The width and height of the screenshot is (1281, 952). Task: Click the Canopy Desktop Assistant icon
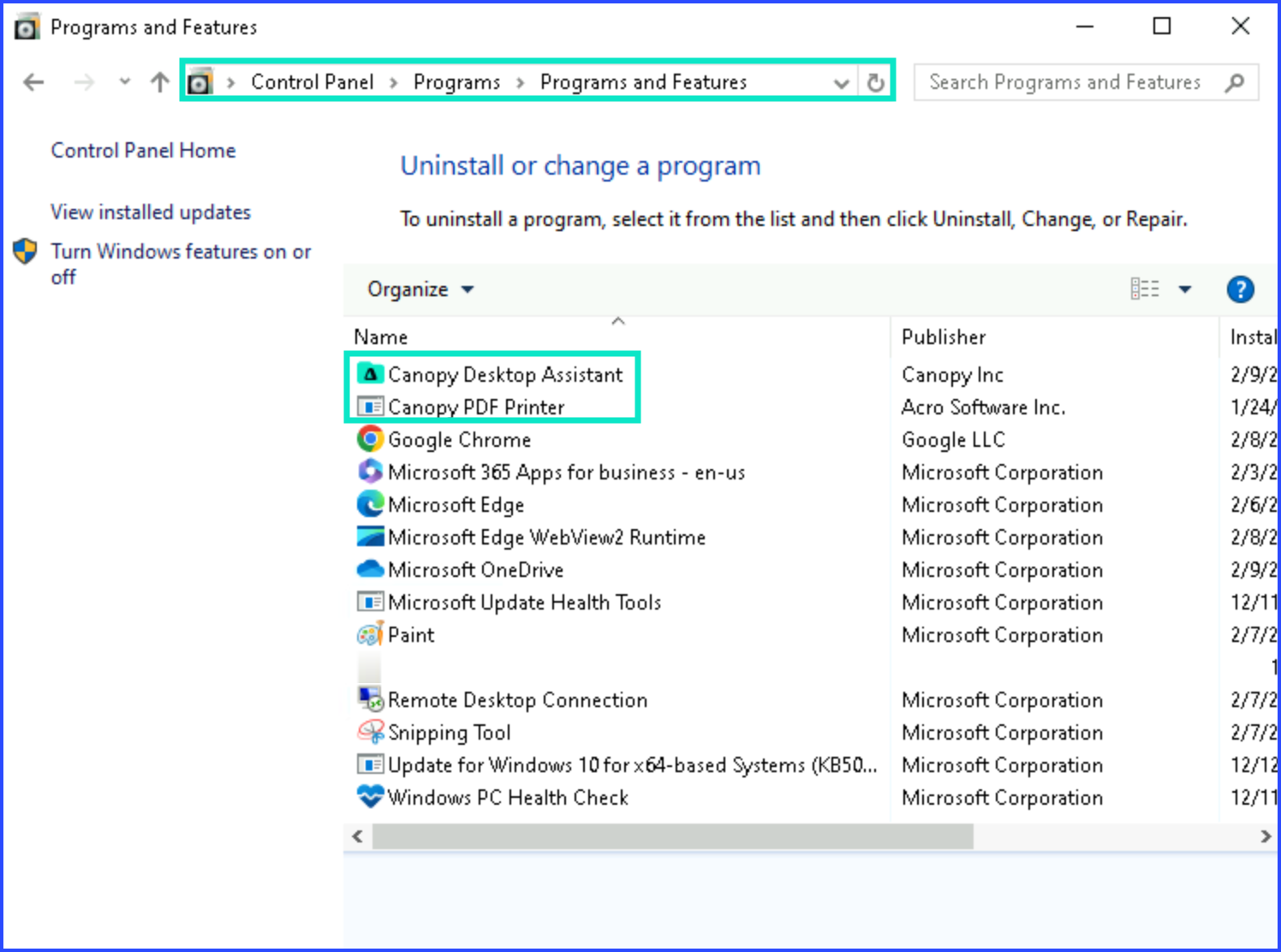point(370,374)
